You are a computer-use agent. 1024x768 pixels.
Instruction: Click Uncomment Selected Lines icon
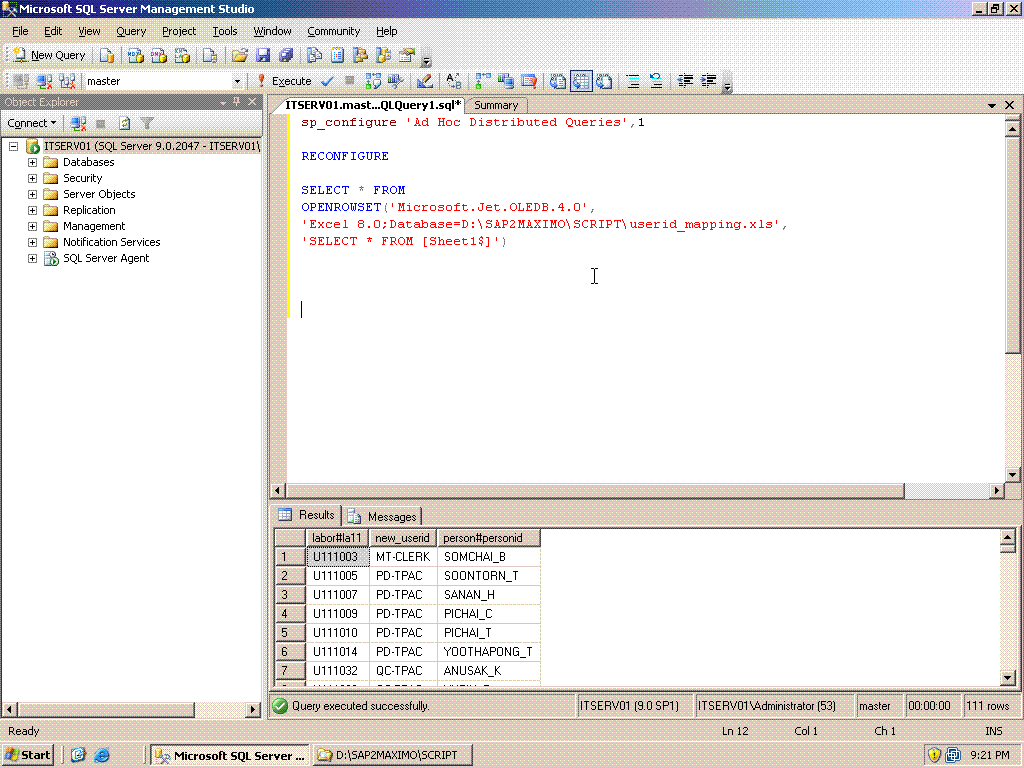tap(656, 81)
